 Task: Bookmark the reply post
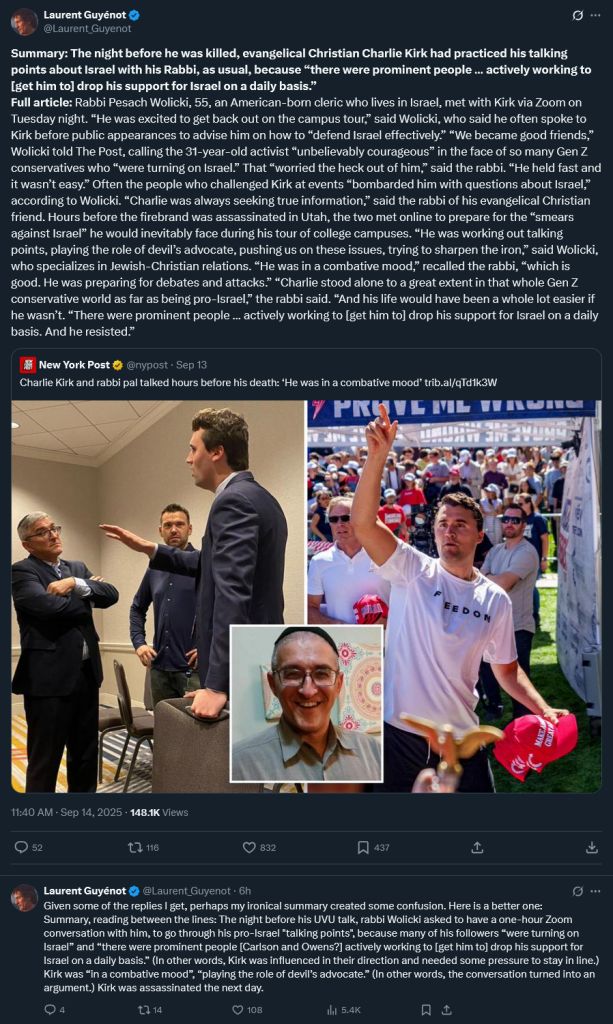426,1010
